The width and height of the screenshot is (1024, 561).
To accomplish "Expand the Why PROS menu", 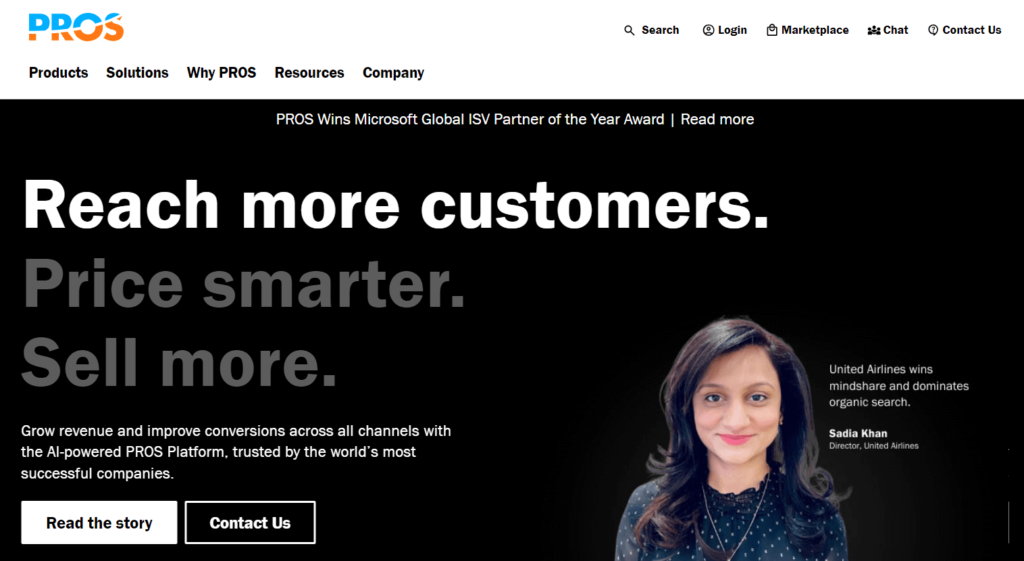I will point(221,72).
